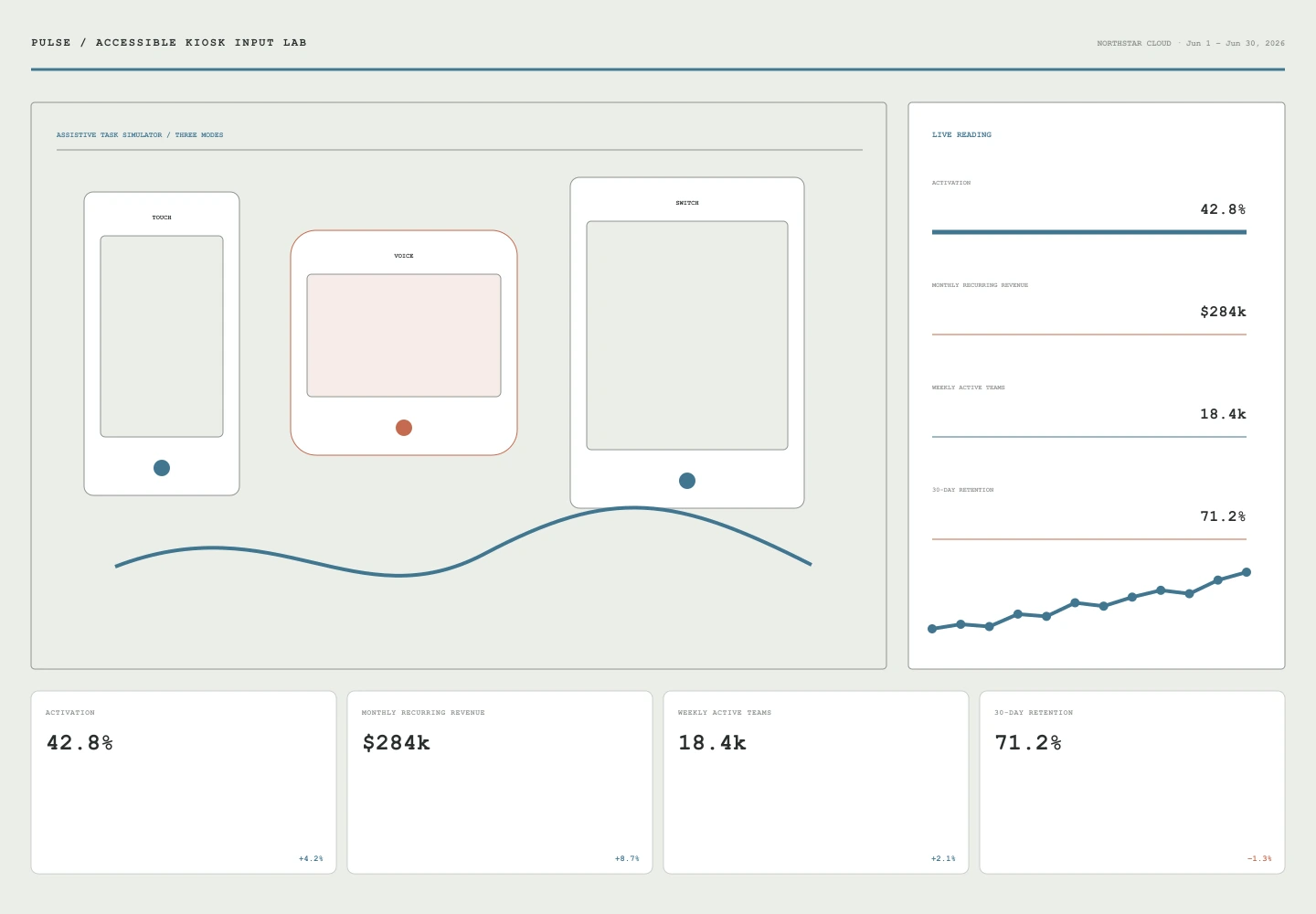
Task: Click the Live Reading "WEEKLY ACTIVE TEAMS" label
Action: point(969,388)
